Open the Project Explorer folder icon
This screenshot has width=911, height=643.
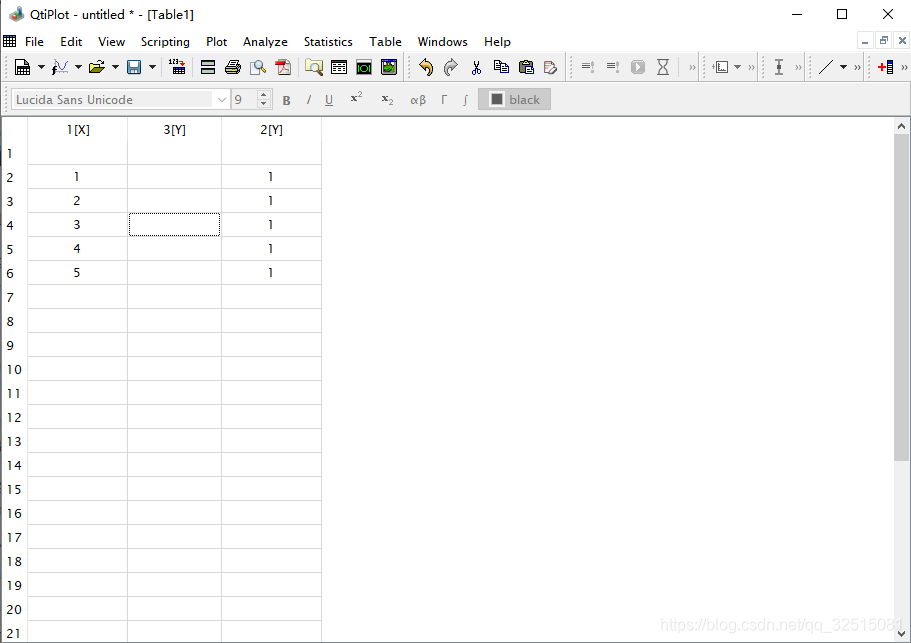(314, 67)
